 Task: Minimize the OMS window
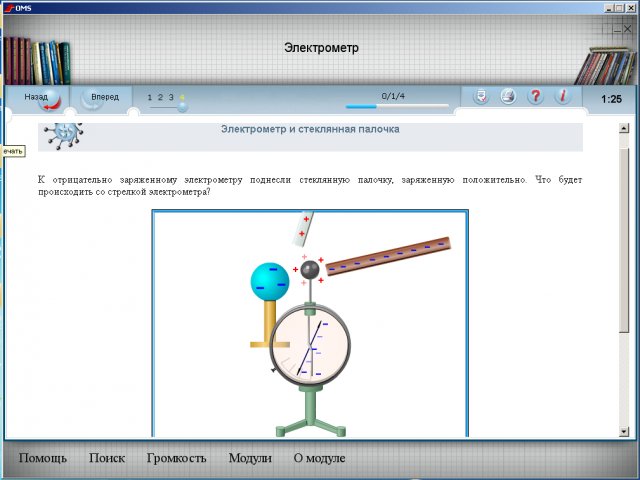608,8
